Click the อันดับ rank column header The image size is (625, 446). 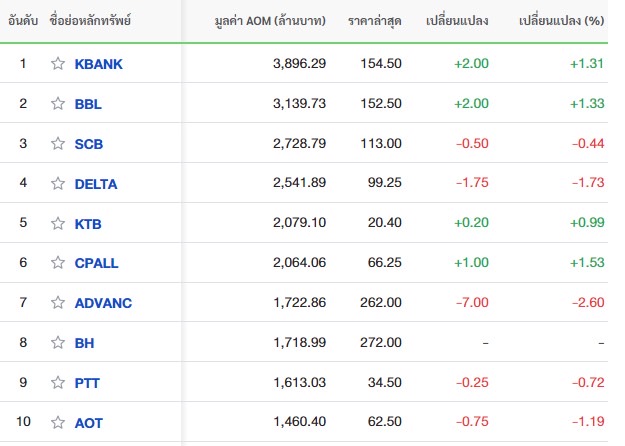pyautogui.click(x=23, y=21)
